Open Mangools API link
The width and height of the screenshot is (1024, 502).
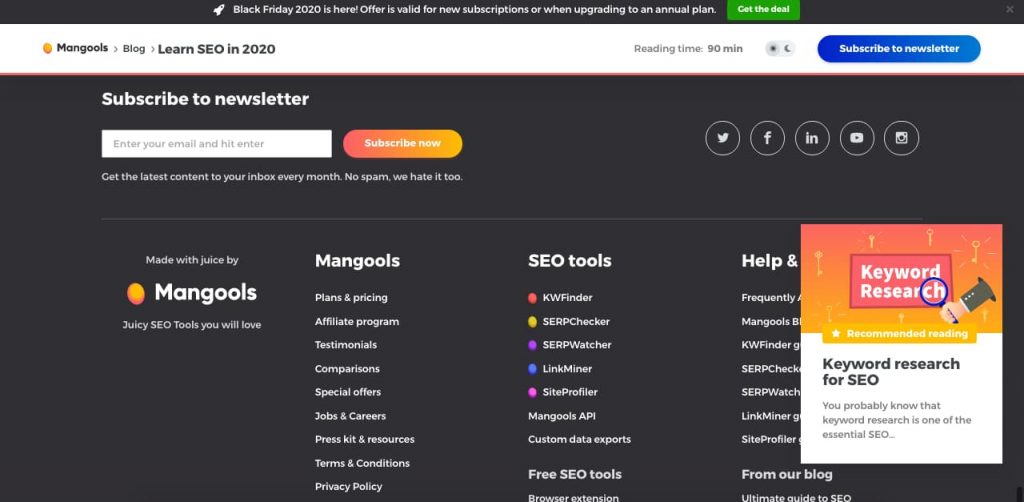pos(562,416)
